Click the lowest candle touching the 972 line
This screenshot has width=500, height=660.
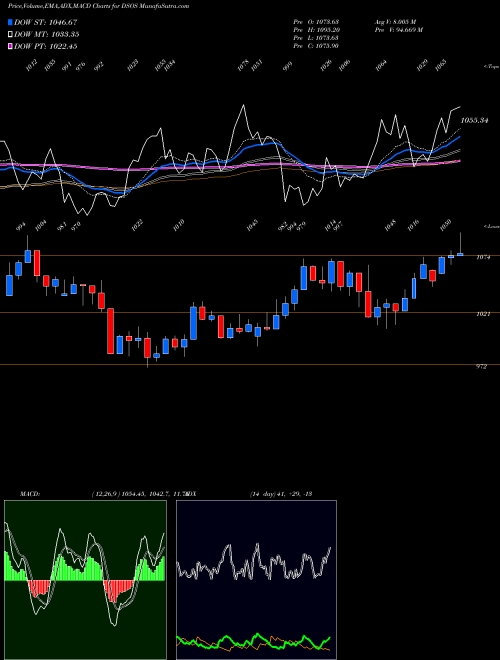tap(147, 348)
